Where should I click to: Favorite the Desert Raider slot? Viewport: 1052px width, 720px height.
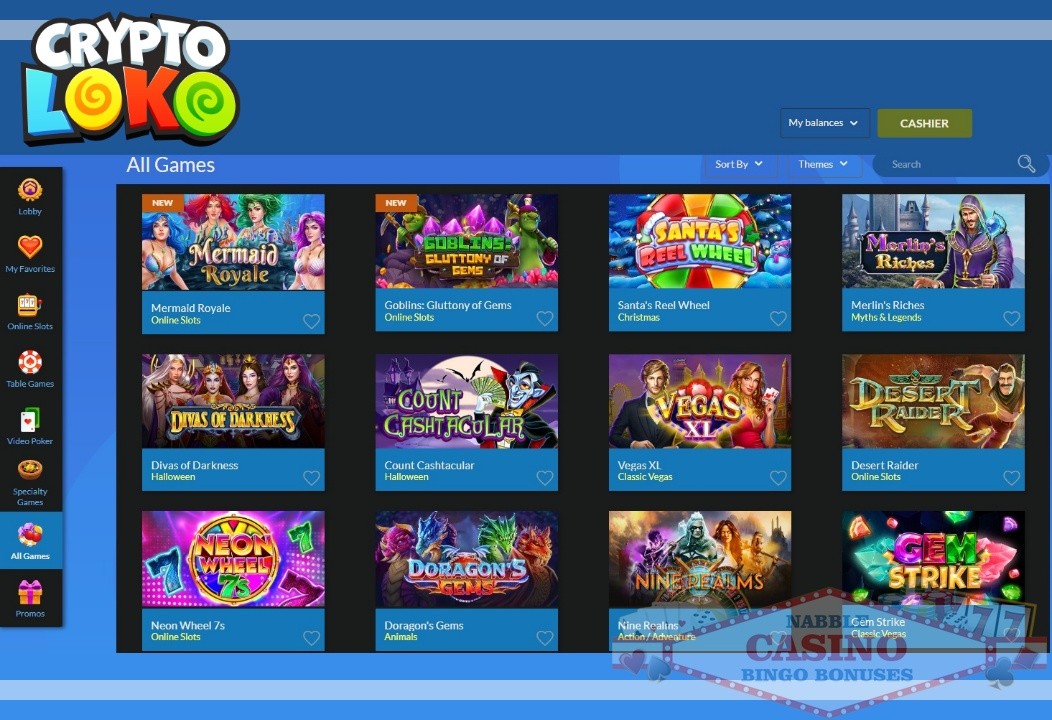[1011, 478]
